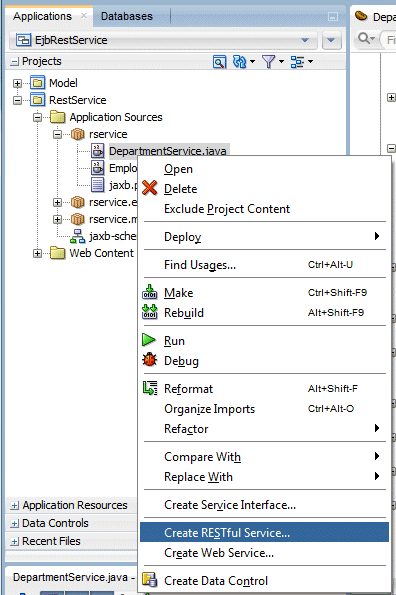This screenshot has width=396, height=595.
Task: Switch to the Databases tab
Action: tap(127, 16)
